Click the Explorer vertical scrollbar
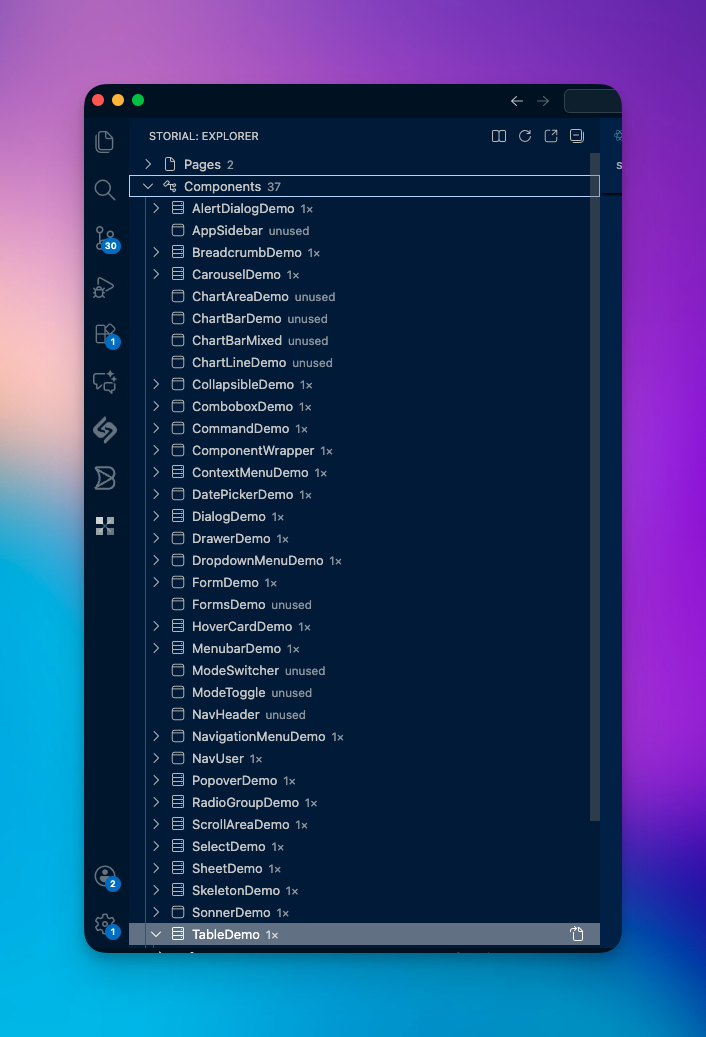This screenshot has width=706, height=1037. tap(594, 487)
